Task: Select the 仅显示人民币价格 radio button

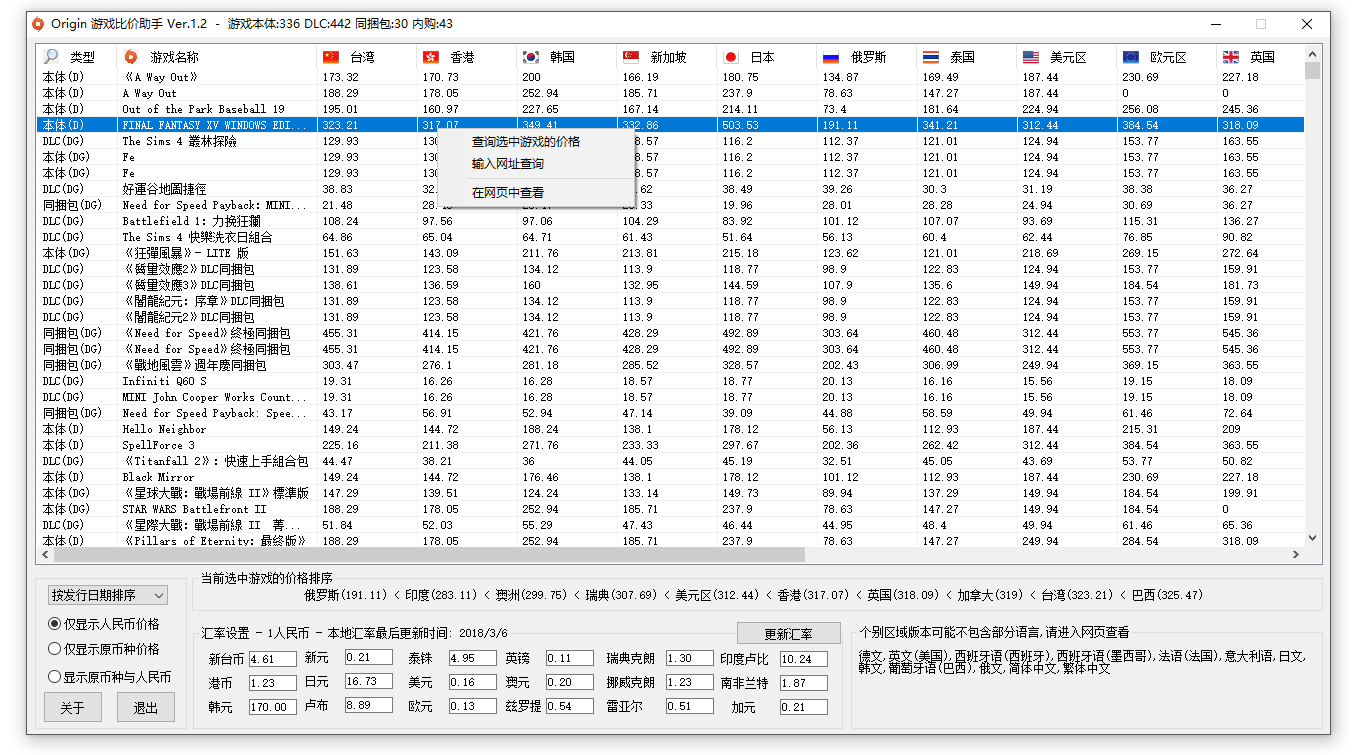Action: pos(55,623)
